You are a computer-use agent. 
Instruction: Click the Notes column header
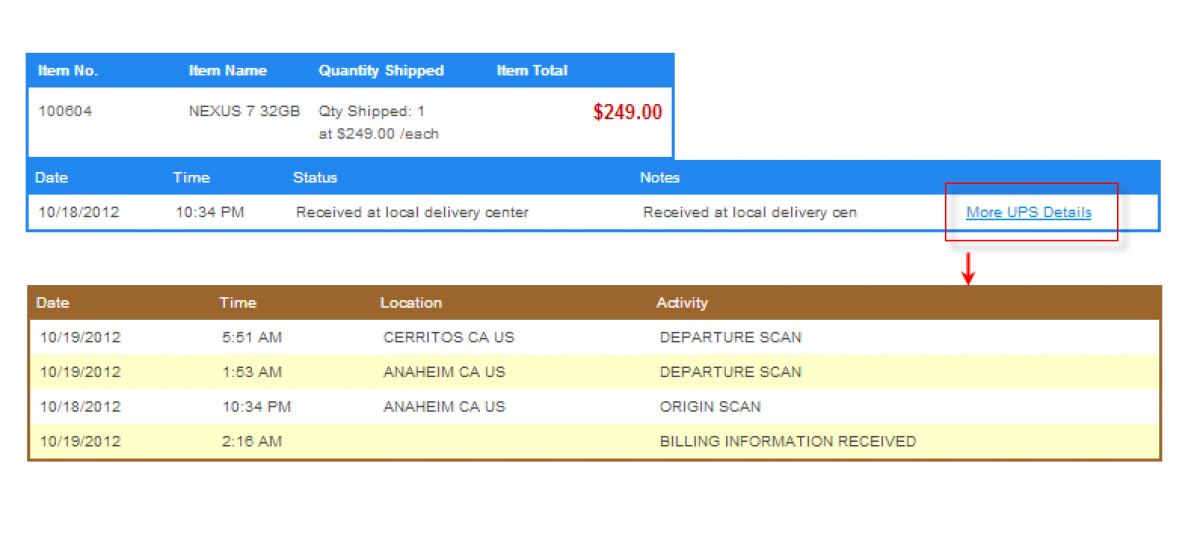point(660,178)
